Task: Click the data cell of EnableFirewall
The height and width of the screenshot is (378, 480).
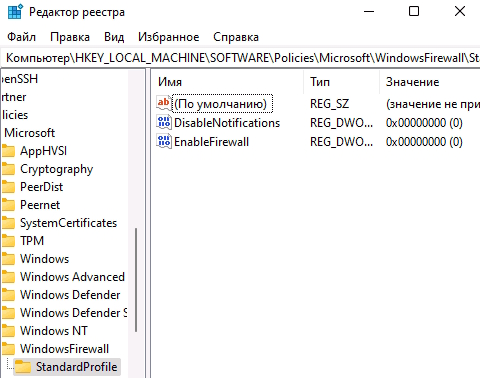Action: pyautogui.click(x=424, y=142)
